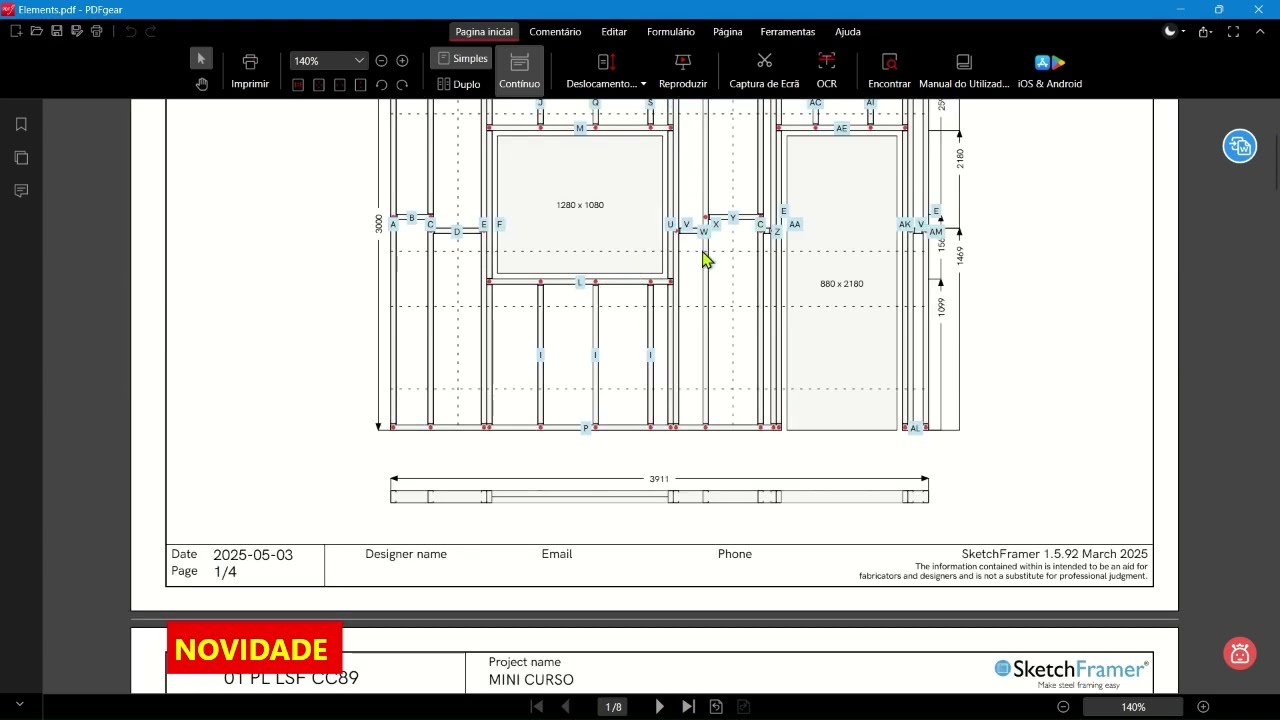The width and height of the screenshot is (1280, 720).
Task: Zoom out with the bottom bar minus button
Action: click(1063, 707)
